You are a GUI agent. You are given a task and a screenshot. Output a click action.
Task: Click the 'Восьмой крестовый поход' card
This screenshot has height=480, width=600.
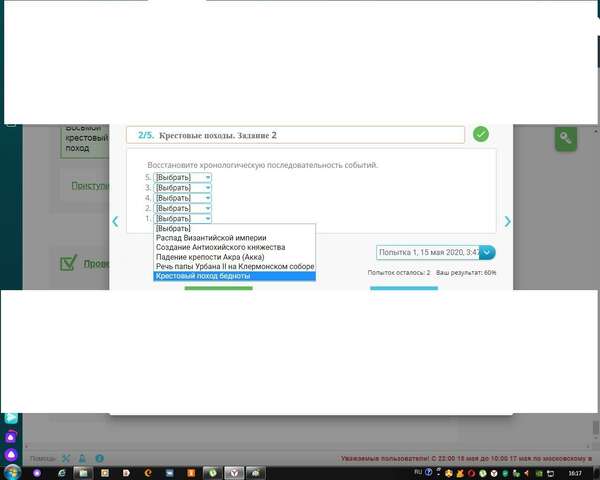point(85,141)
